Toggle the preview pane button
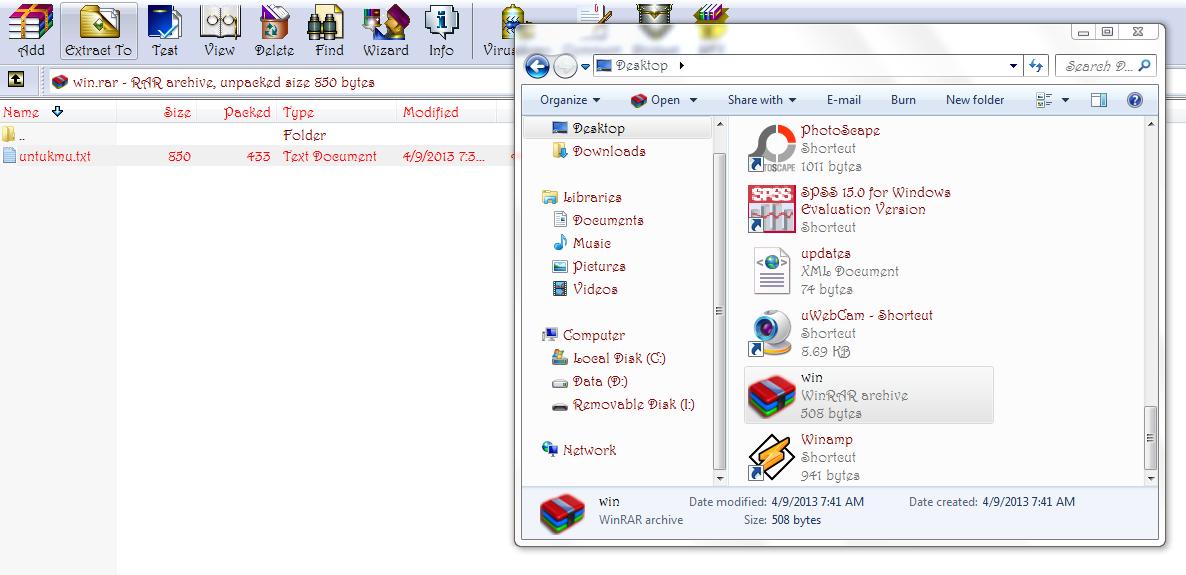The image size is (1186, 575). pos(1099,100)
